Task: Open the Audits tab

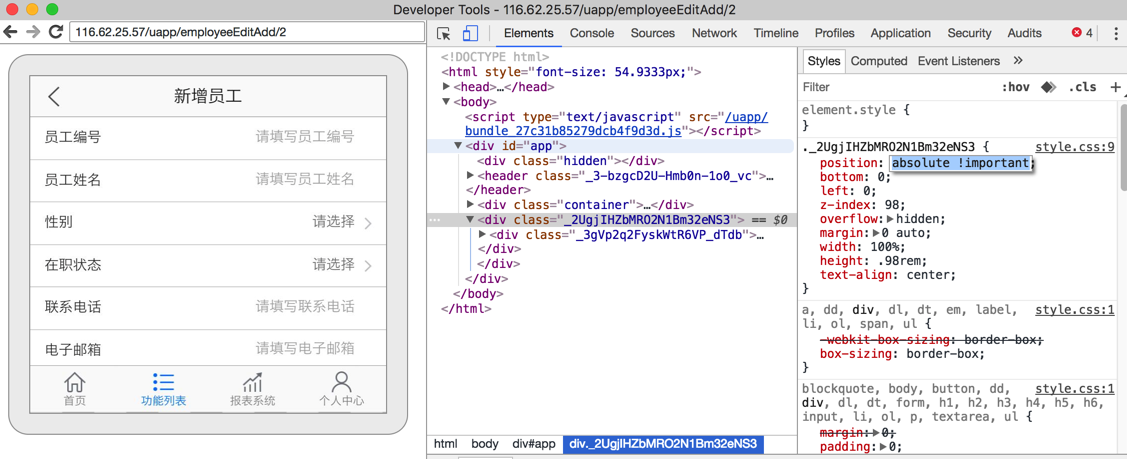Action: (1024, 33)
